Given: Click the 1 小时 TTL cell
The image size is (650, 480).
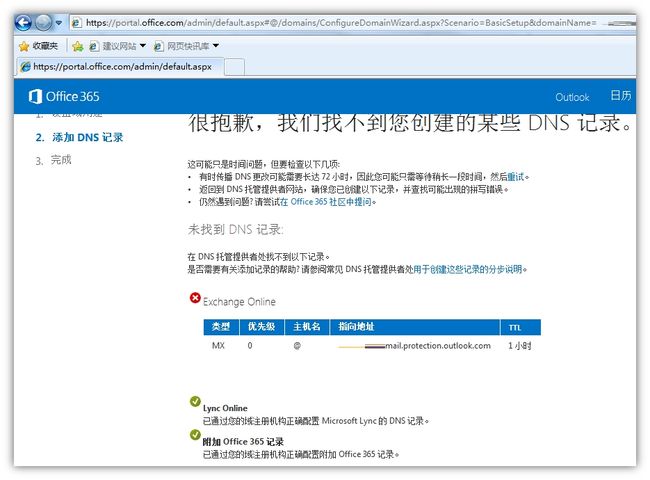Looking at the screenshot, I should click(520, 346).
